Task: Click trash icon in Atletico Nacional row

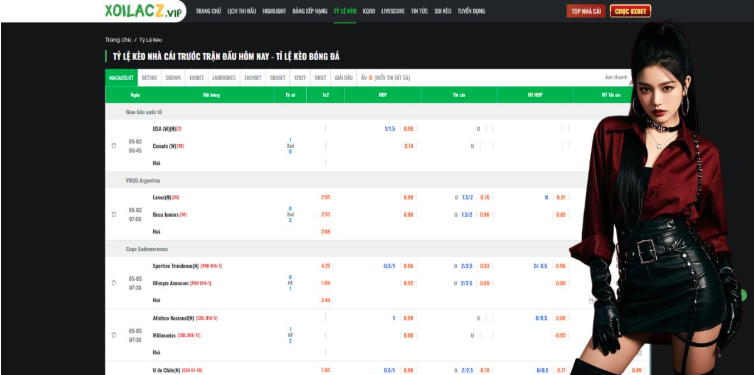Action: coord(114,335)
